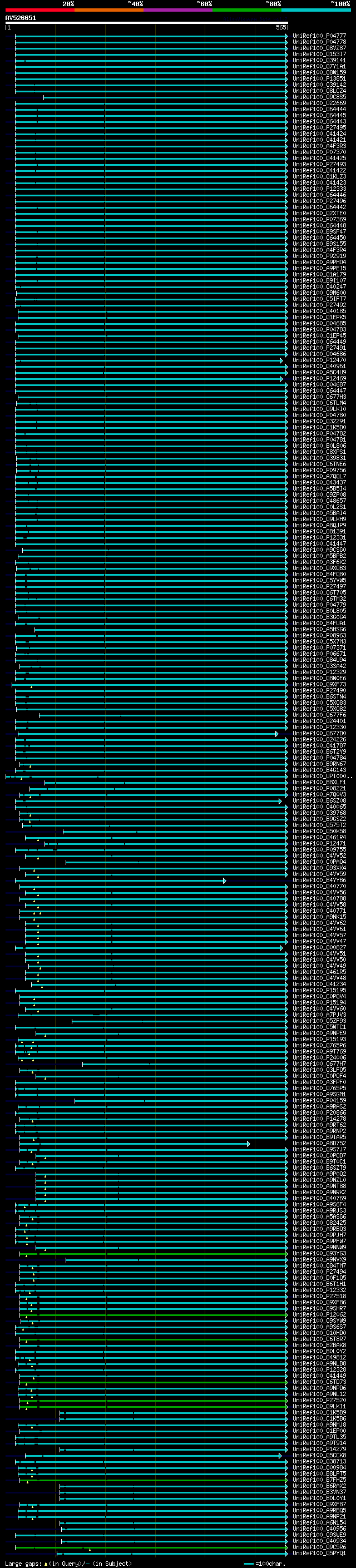Select hit label UniRef100_Q677F6

click(319, 715)
